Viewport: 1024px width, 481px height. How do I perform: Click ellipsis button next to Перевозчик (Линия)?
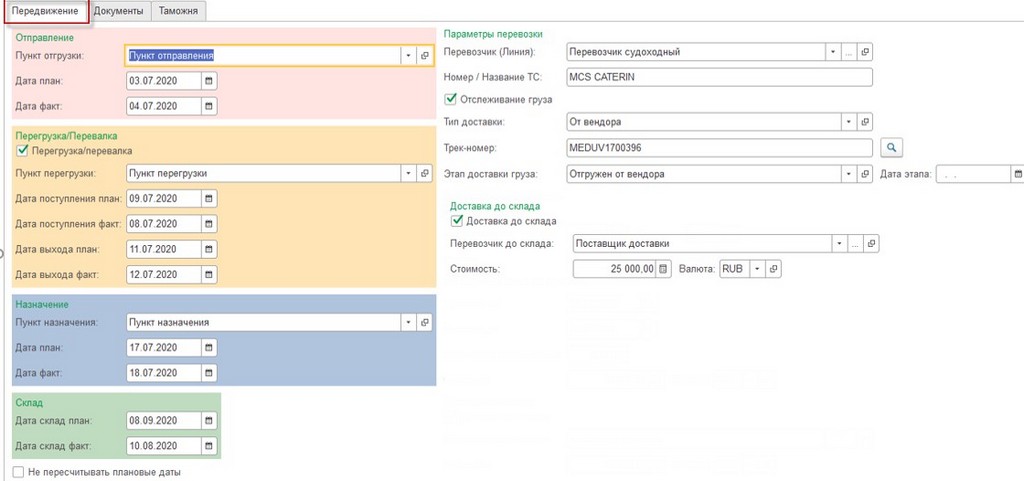(849, 52)
